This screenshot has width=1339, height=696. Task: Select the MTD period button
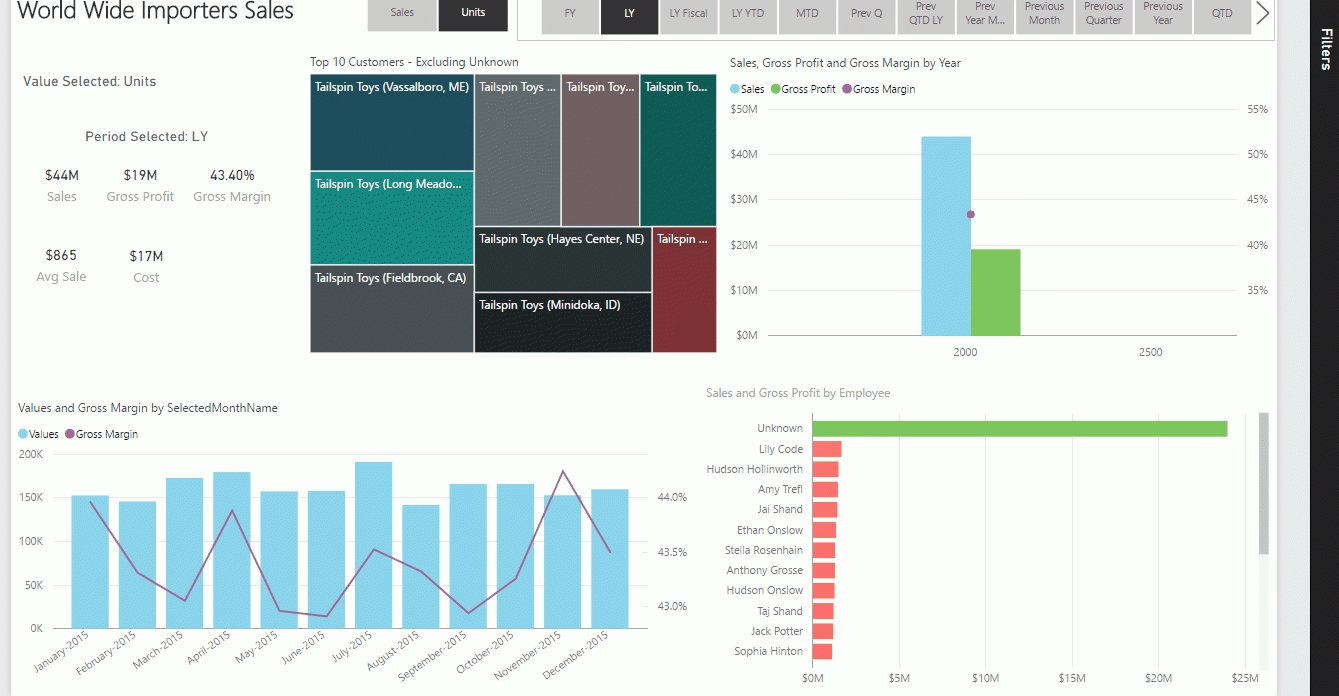coord(807,15)
